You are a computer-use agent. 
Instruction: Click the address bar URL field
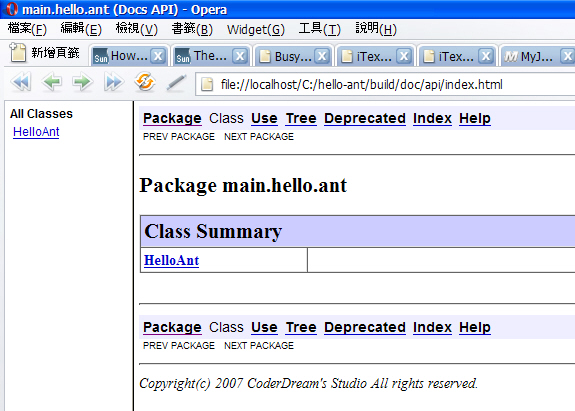385,85
